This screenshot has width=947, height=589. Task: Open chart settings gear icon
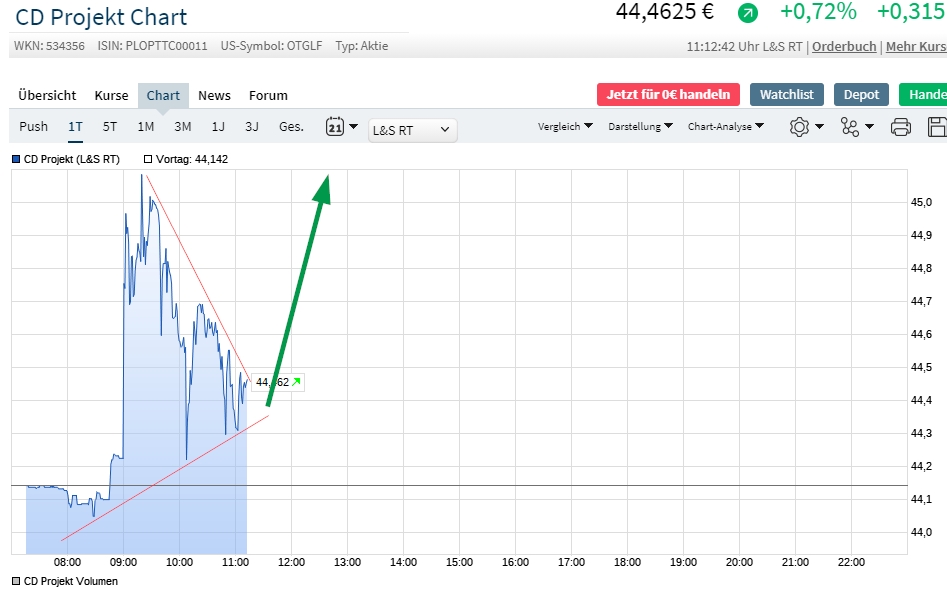tap(799, 127)
